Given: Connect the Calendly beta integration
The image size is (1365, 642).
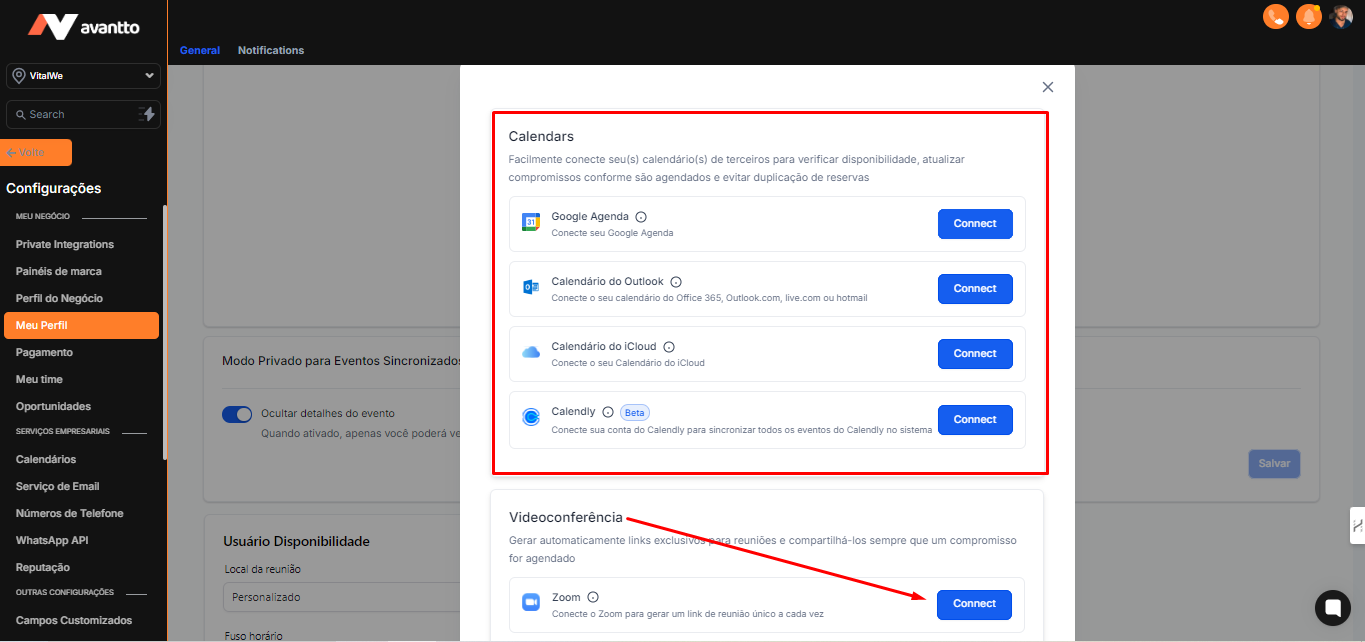Looking at the screenshot, I should 974,420.
